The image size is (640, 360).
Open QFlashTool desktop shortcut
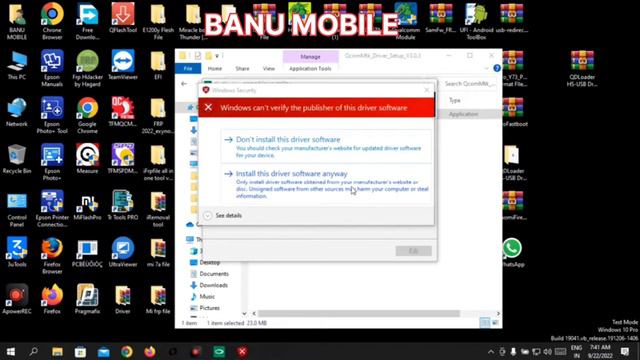coord(123,19)
